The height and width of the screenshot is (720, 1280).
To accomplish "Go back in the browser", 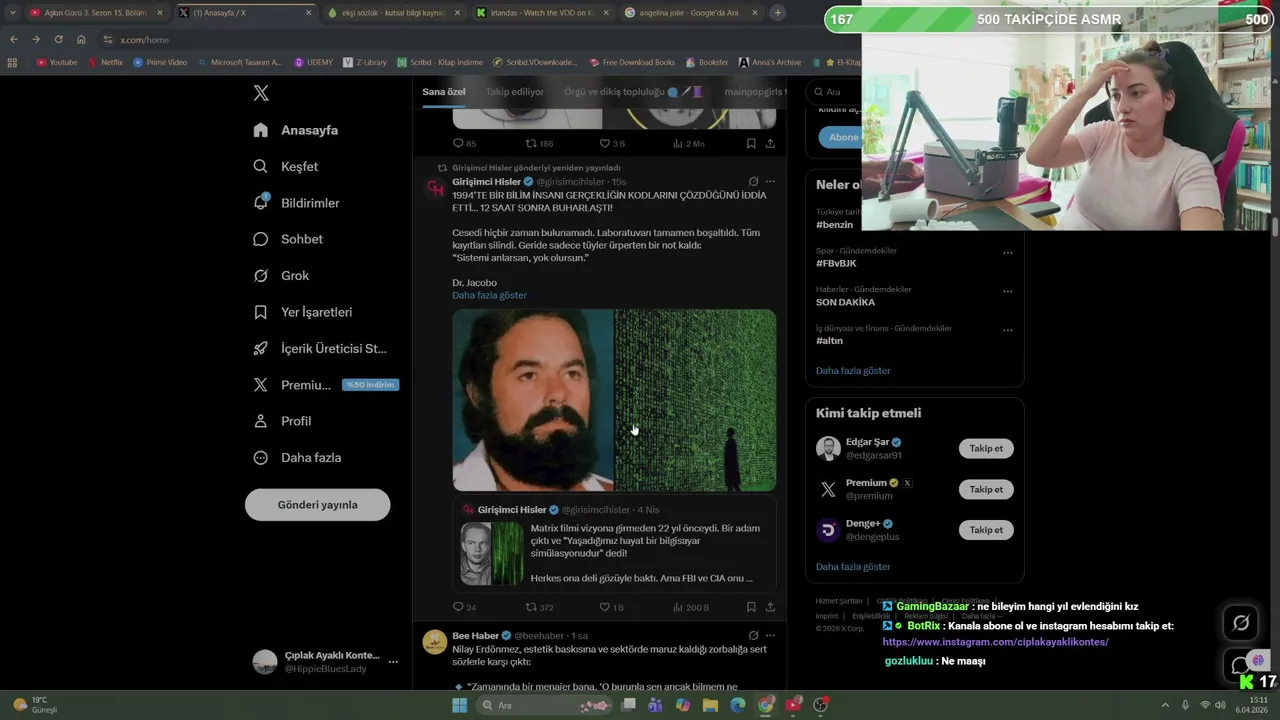I will (x=14, y=39).
